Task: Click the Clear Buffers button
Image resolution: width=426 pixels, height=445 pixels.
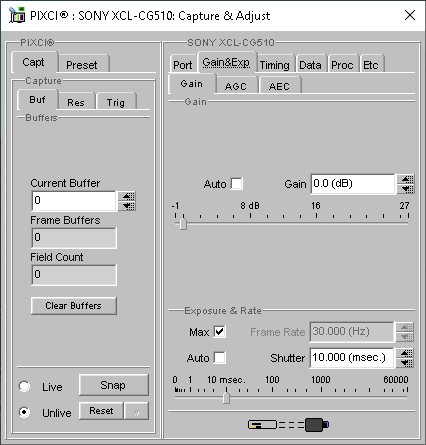Action: [x=74, y=306]
